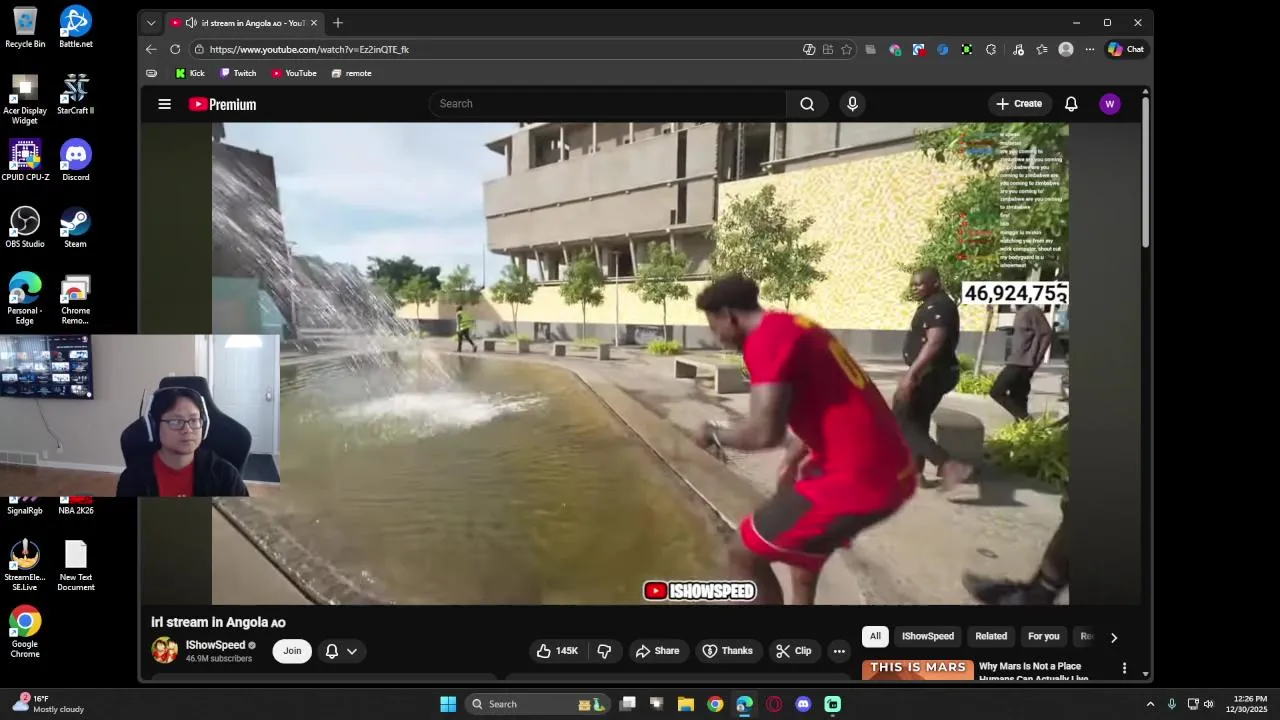
Task: Show more filter chips with right arrow
Action: click(1114, 637)
